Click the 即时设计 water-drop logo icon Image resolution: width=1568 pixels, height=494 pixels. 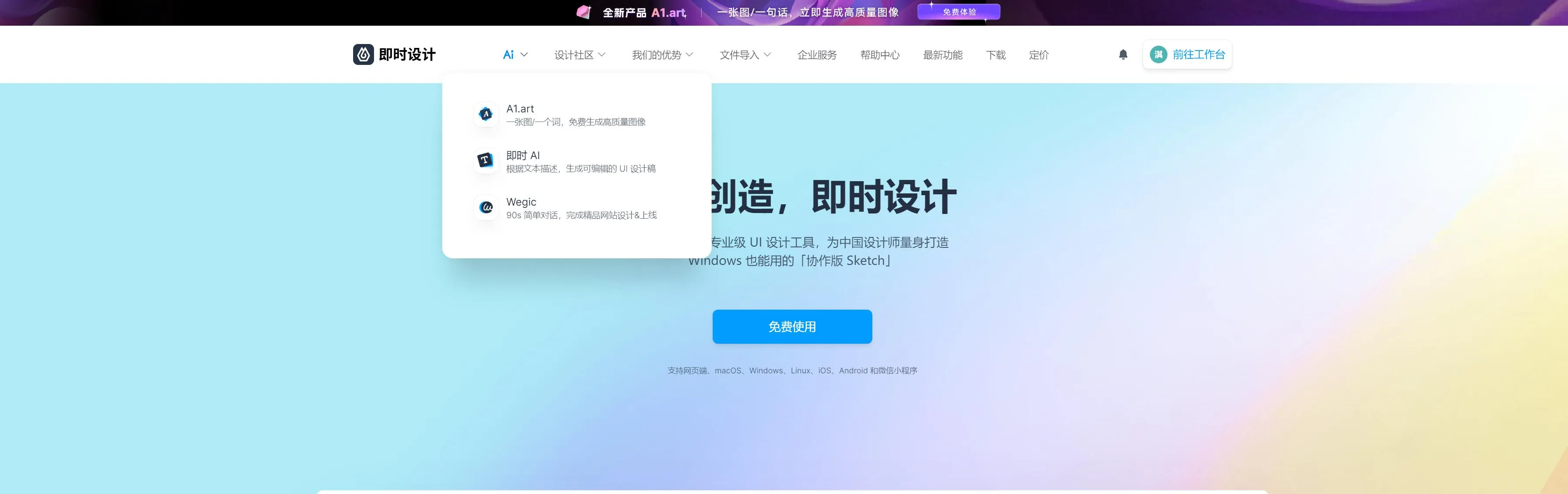tap(364, 54)
